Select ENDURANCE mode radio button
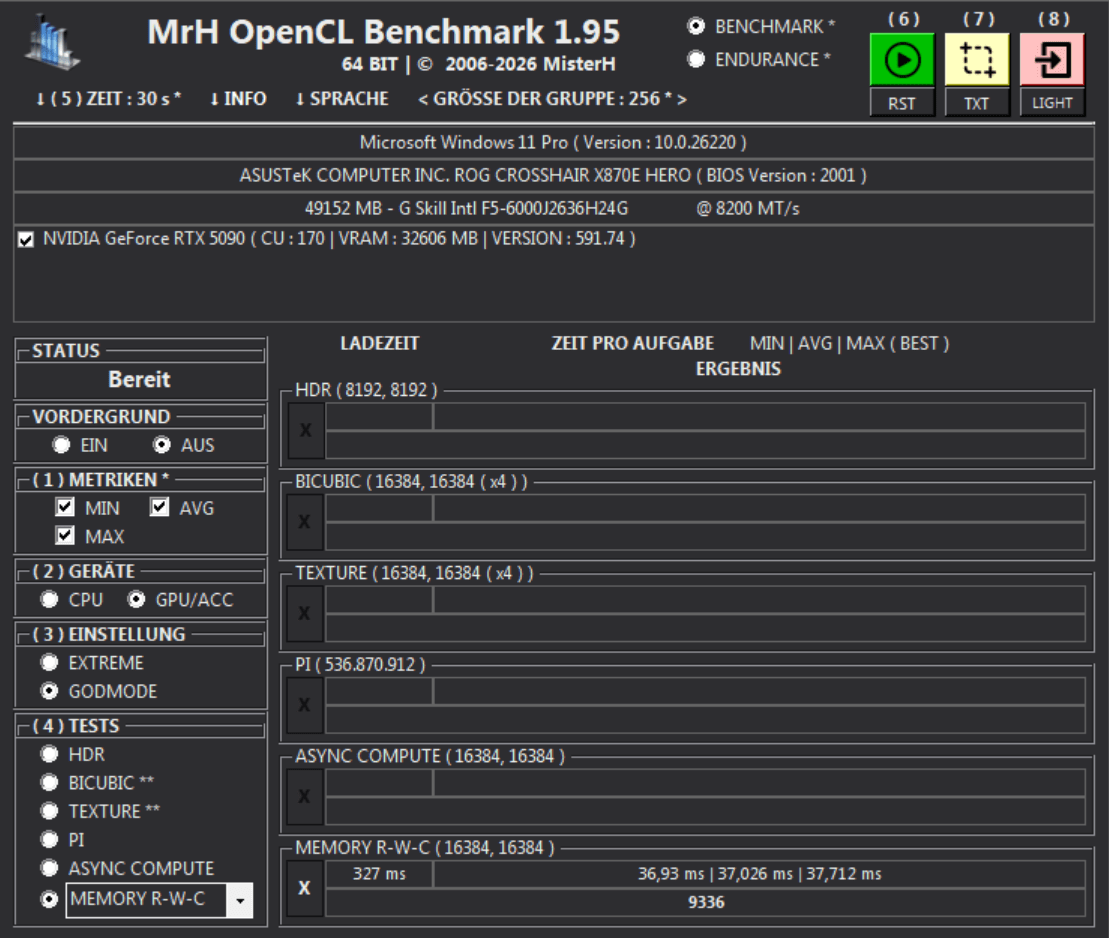Viewport: 1109px width, 938px height. click(696, 59)
